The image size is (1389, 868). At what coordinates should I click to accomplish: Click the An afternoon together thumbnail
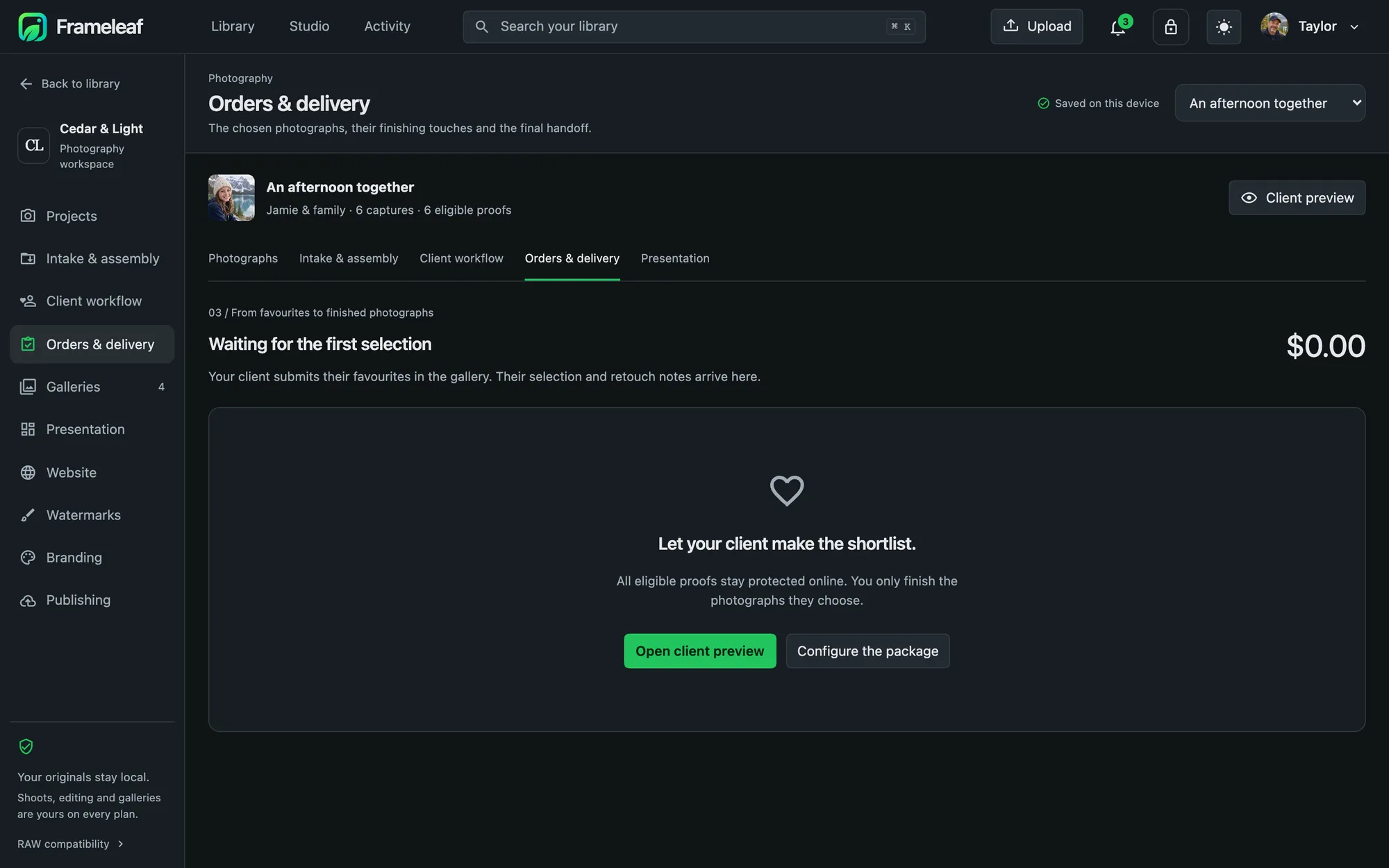[x=231, y=198]
